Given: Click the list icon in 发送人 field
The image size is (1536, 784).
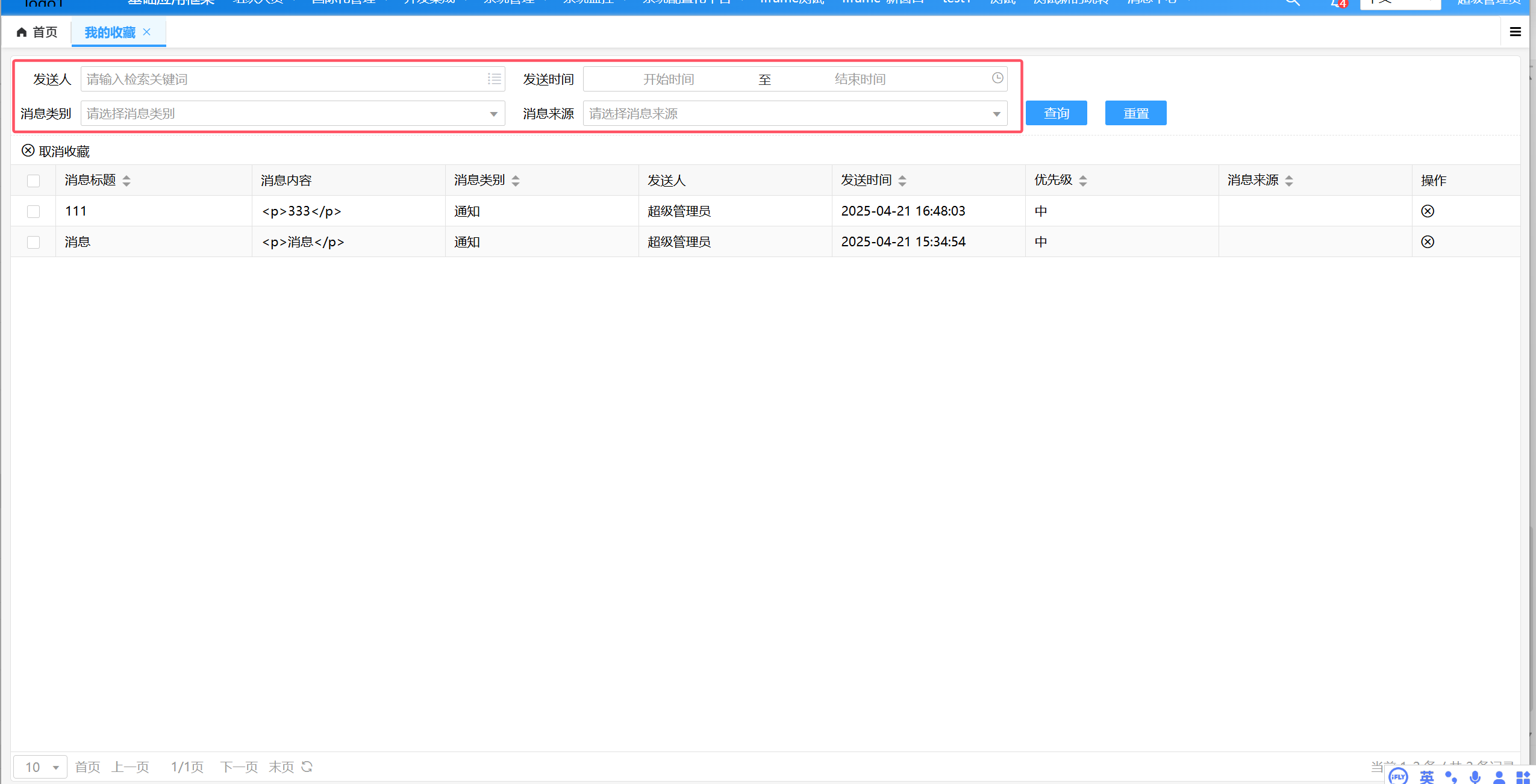Looking at the screenshot, I should pyautogui.click(x=494, y=79).
